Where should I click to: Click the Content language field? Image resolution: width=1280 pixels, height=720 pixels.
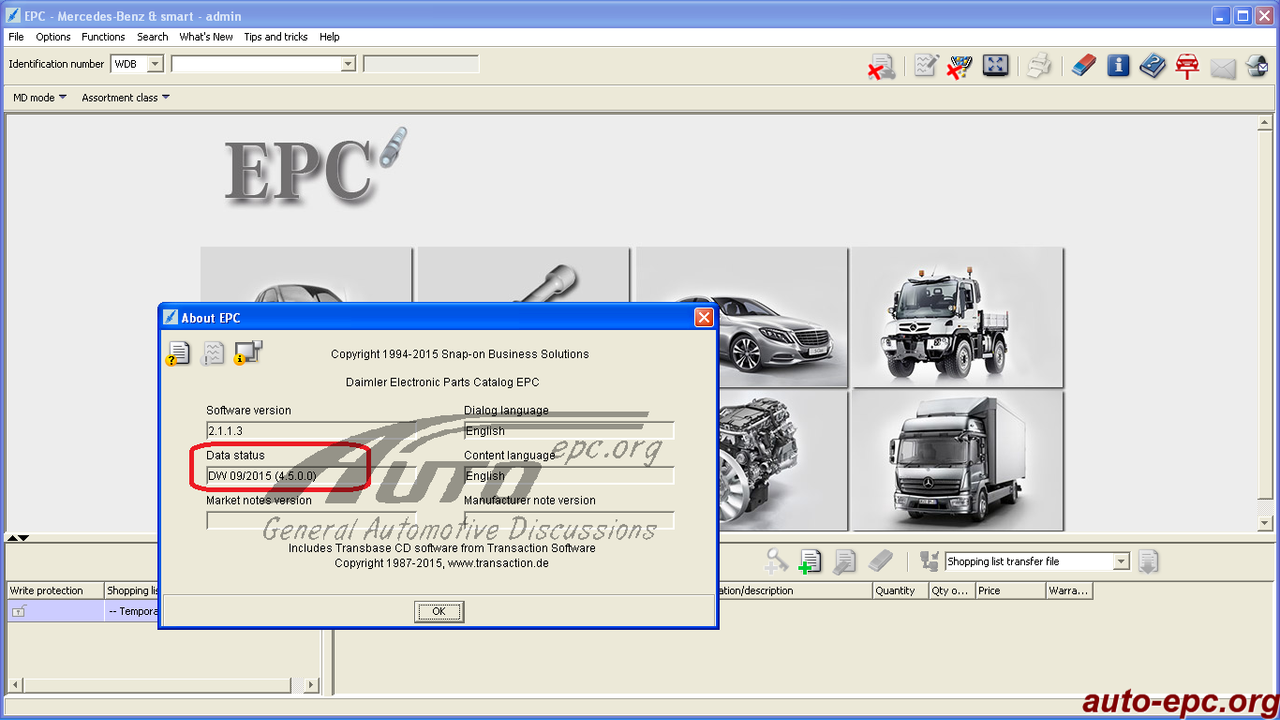pyautogui.click(x=569, y=476)
